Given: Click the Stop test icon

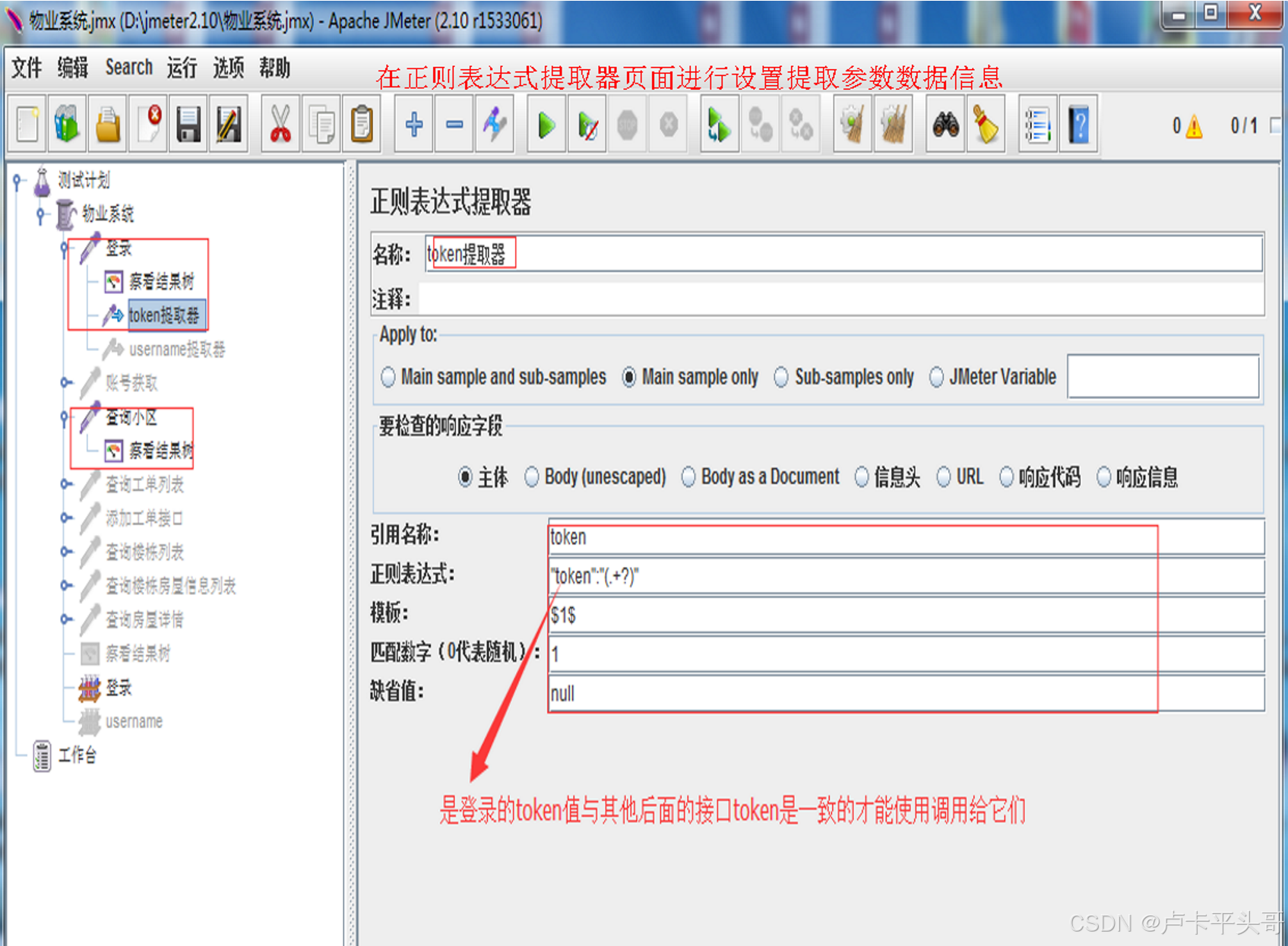Looking at the screenshot, I should 627,124.
